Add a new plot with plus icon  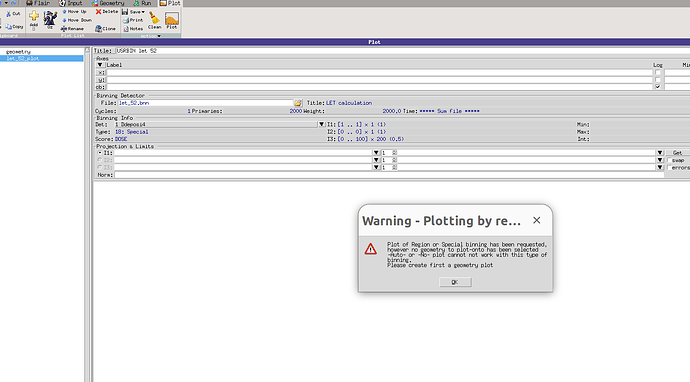(x=34, y=16)
